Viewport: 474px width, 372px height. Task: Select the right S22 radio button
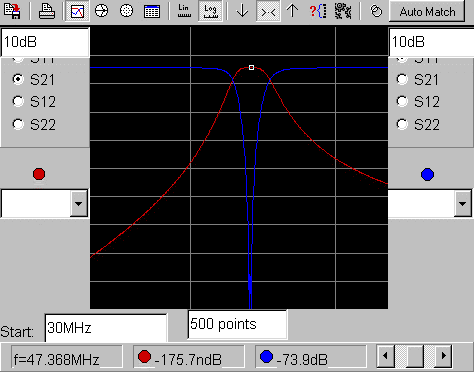402,124
